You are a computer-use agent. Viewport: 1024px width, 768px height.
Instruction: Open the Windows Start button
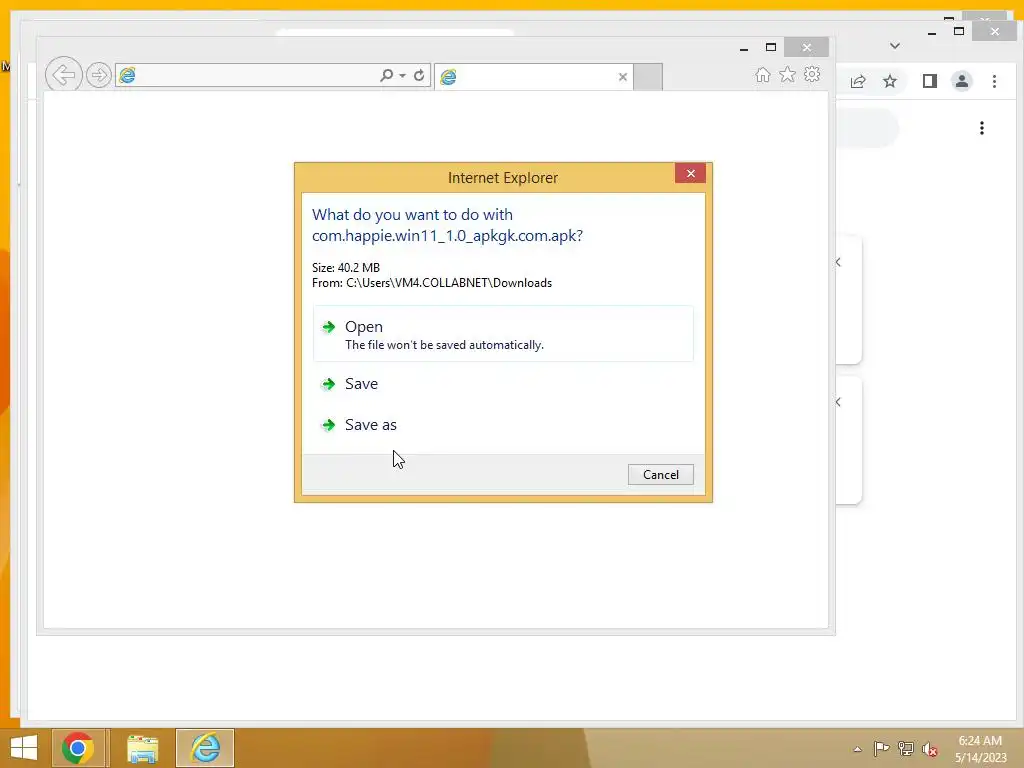coord(24,748)
